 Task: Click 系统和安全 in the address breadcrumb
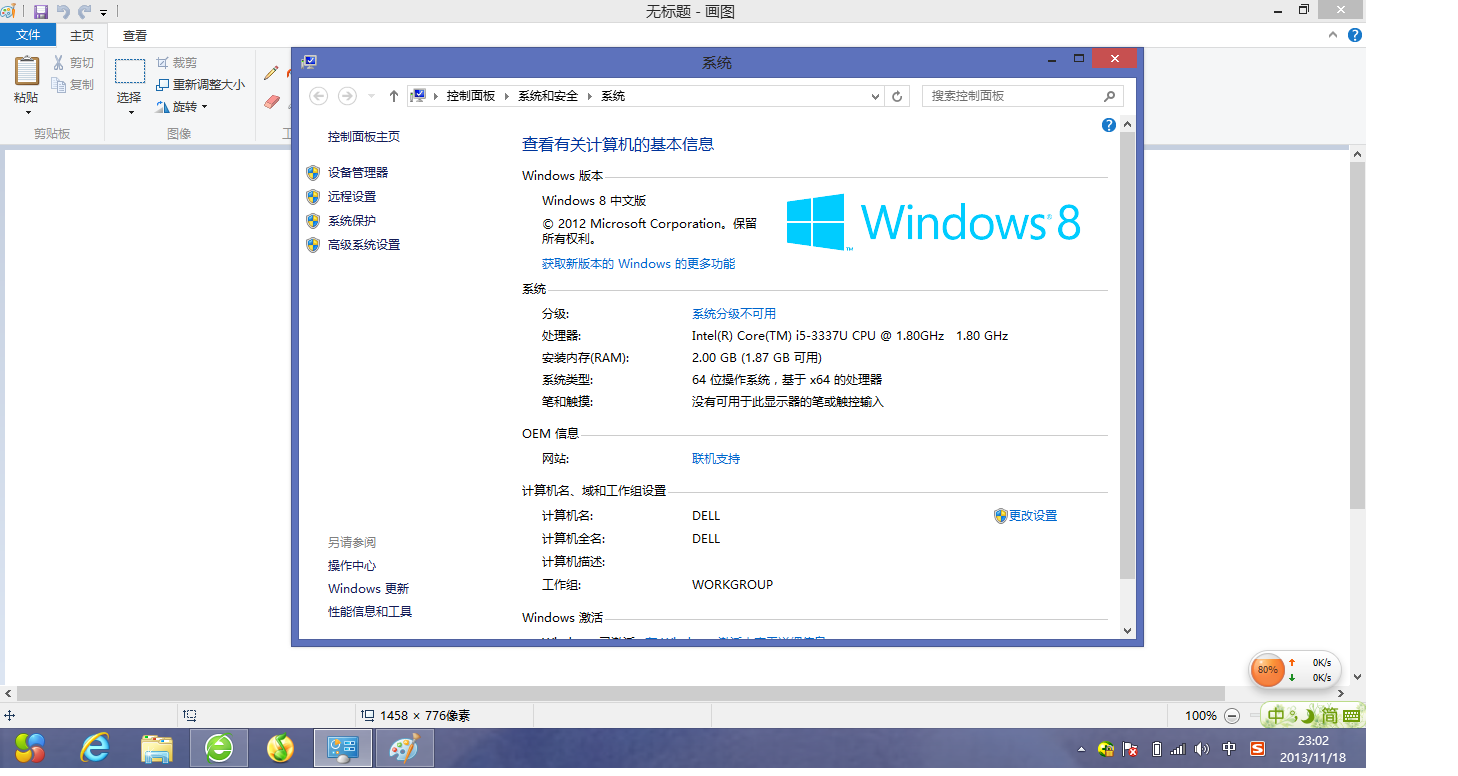click(548, 96)
